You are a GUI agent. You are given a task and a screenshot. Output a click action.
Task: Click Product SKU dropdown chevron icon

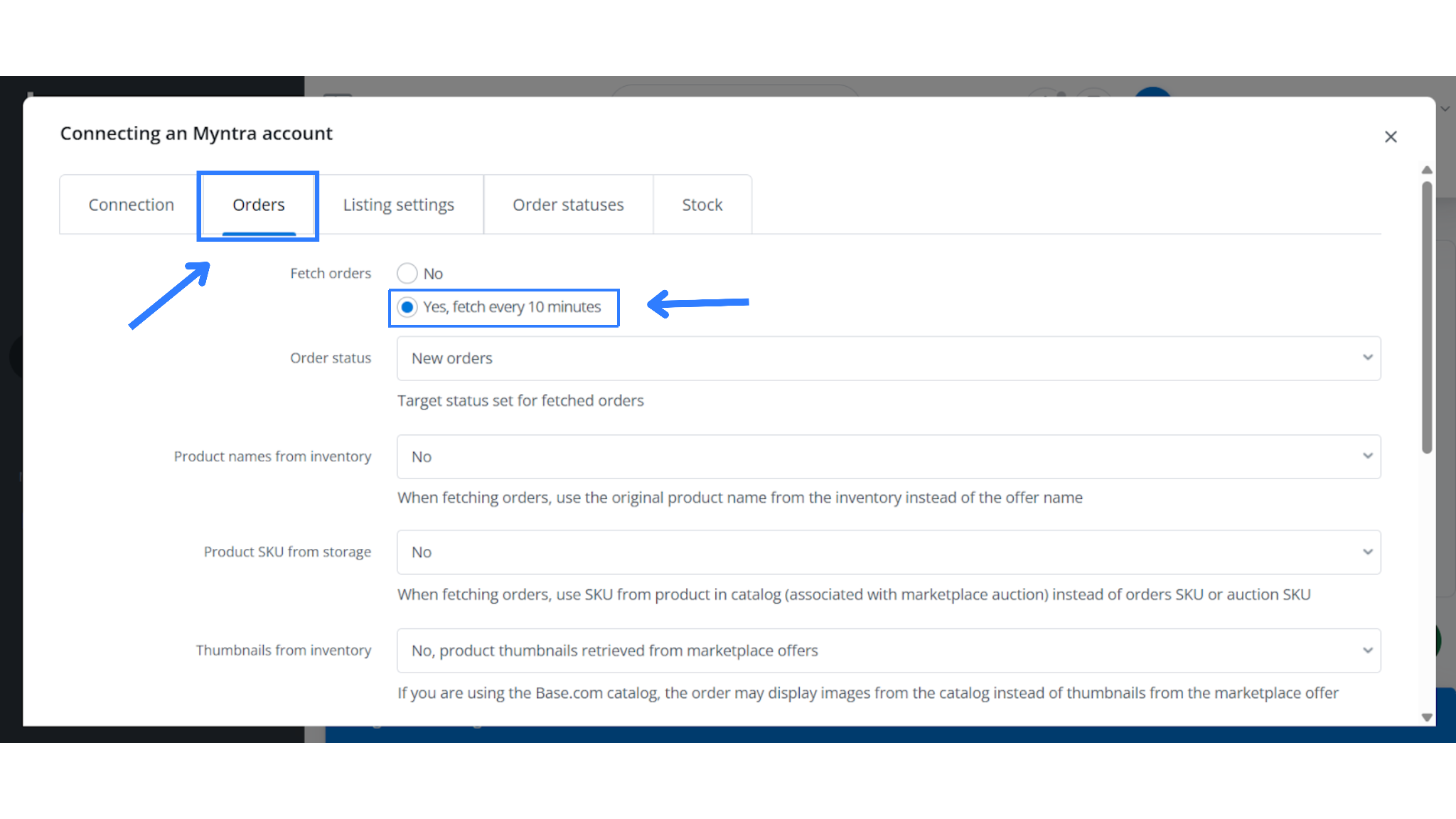click(x=1367, y=552)
